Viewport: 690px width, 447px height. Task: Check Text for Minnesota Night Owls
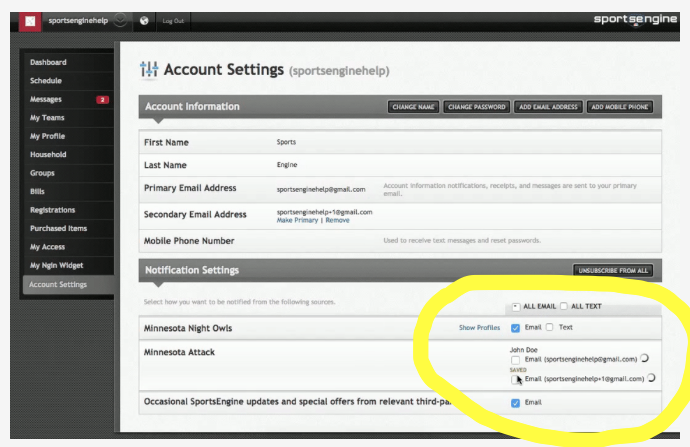[x=550, y=327]
